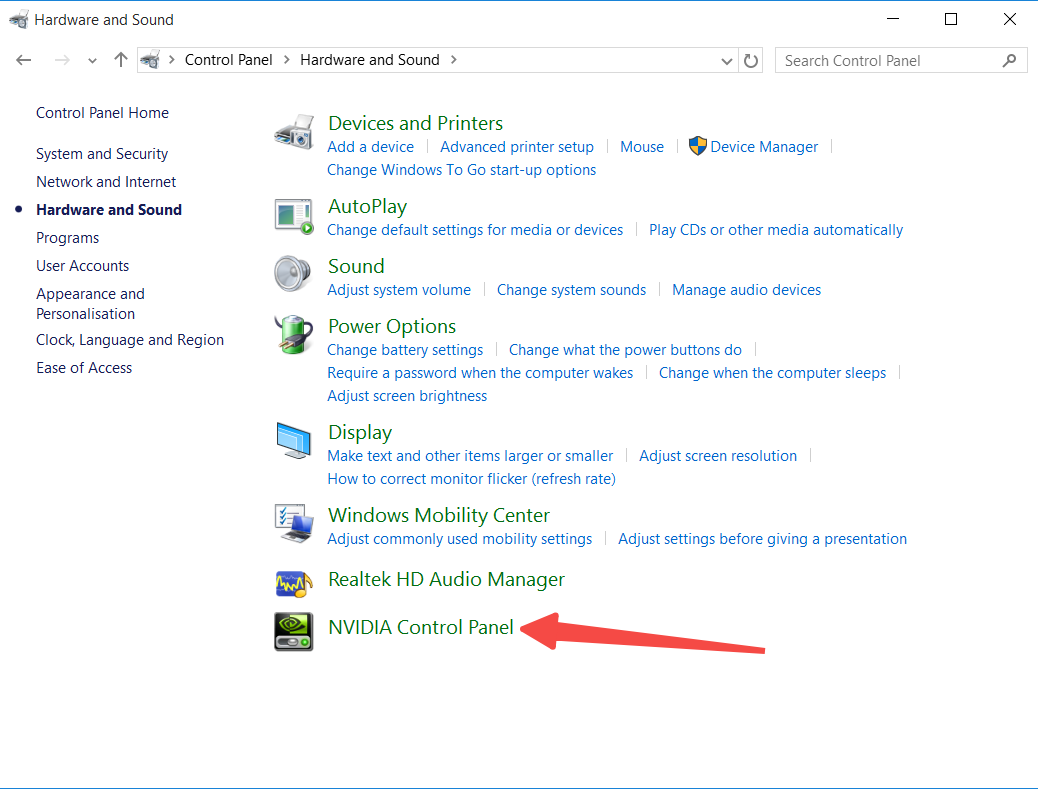Screen dimensions: 1038x789
Task: Open the Realtek HD Audio Manager heading
Action: click(x=446, y=579)
